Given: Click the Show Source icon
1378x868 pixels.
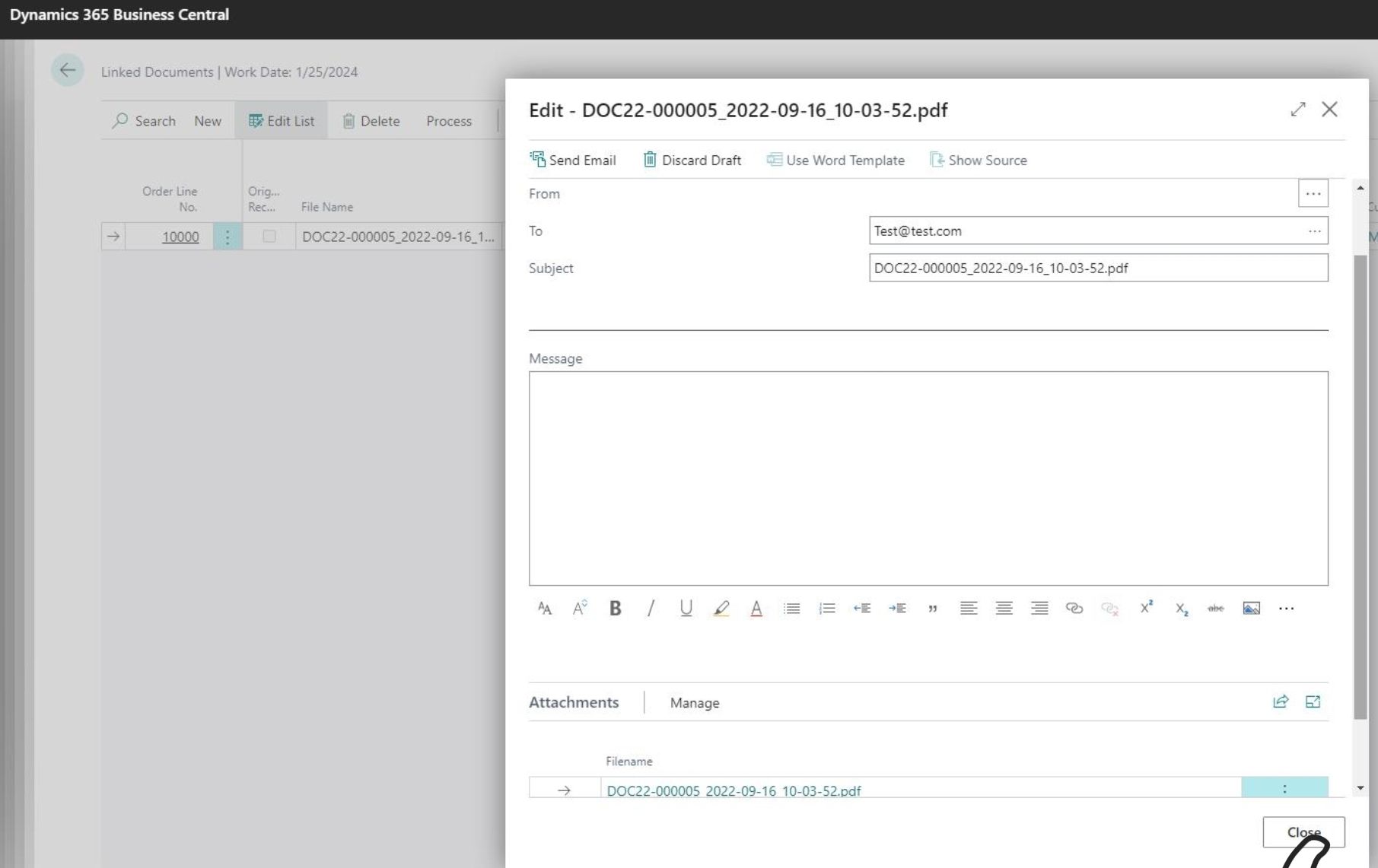Looking at the screenshot, I should 937,160.
